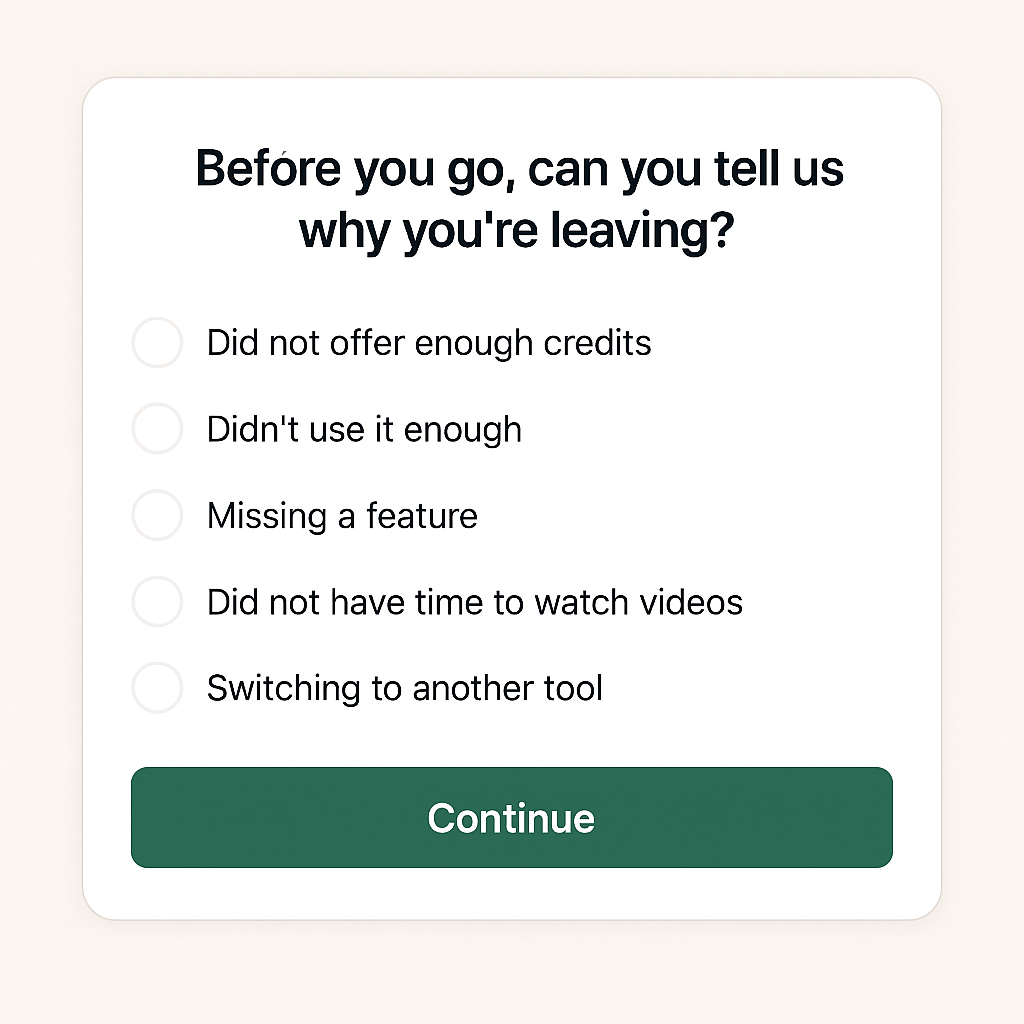Viewport: 1024px width, 1024px height.
Task: Click the 'Switching to another tool' label text
Action: point(405,688)
